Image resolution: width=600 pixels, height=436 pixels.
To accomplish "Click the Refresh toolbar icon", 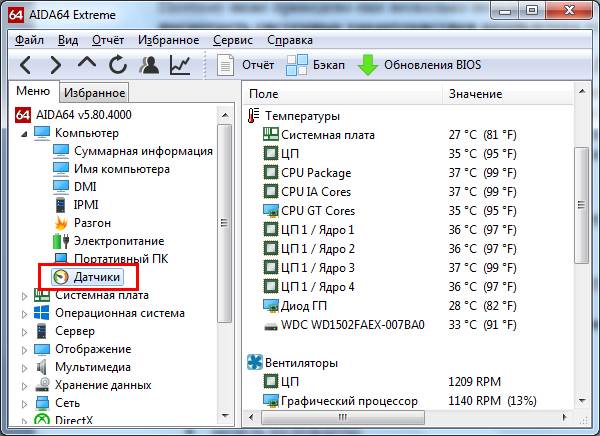I will click(117, 65).
